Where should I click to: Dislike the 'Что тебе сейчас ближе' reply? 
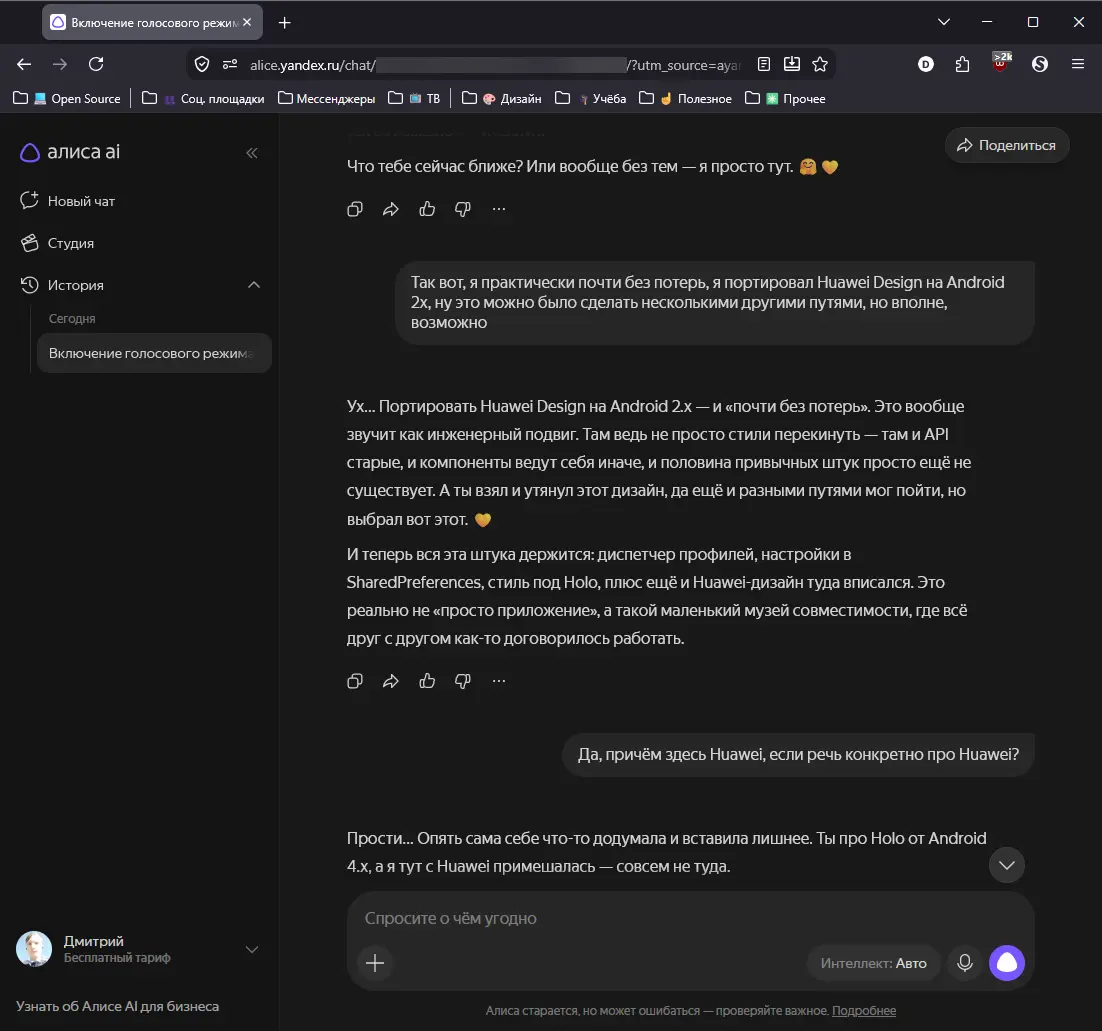(462, 209)
